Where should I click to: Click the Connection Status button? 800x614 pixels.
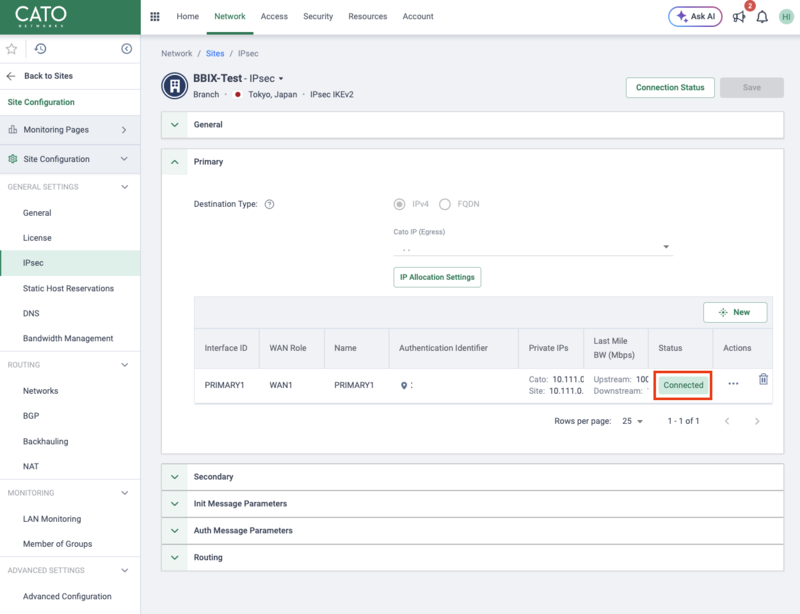point(670,87)
